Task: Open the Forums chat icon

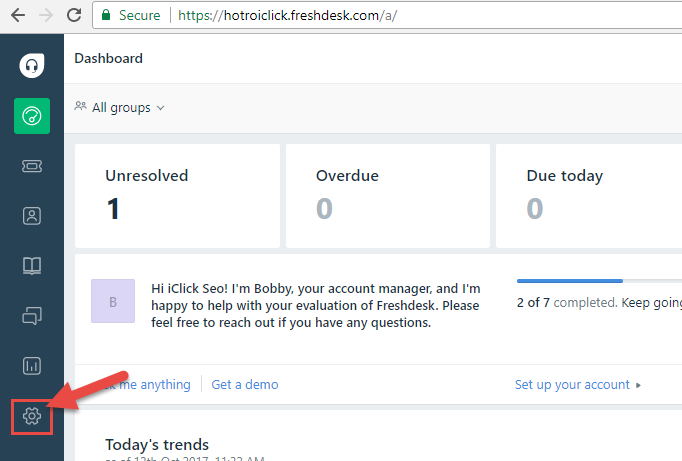Action: coord(32,316)
